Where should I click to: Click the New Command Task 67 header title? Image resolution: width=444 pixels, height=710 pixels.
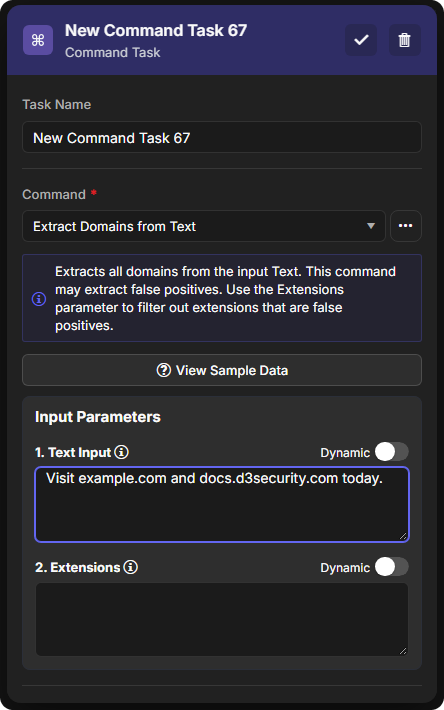156,30
